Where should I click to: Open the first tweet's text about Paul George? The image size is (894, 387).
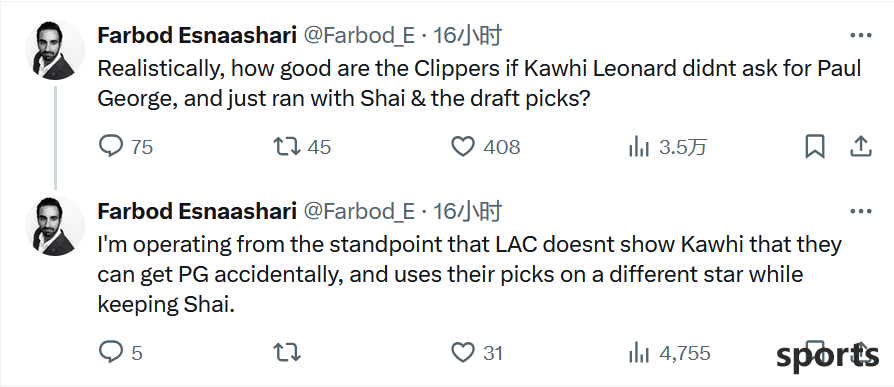(x=479, y=84)
